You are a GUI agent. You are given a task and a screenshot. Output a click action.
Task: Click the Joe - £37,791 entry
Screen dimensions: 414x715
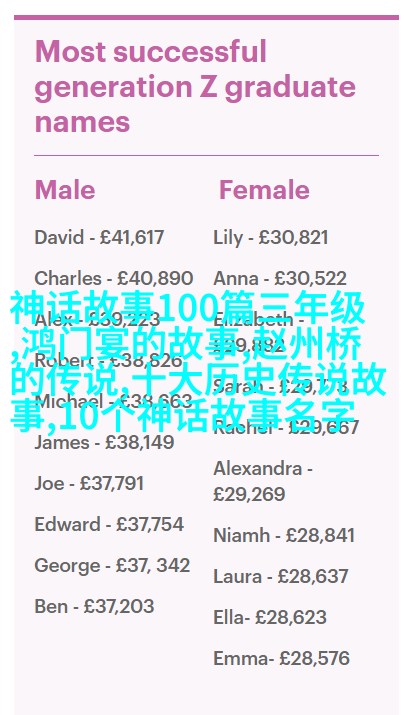coord(89,483)
